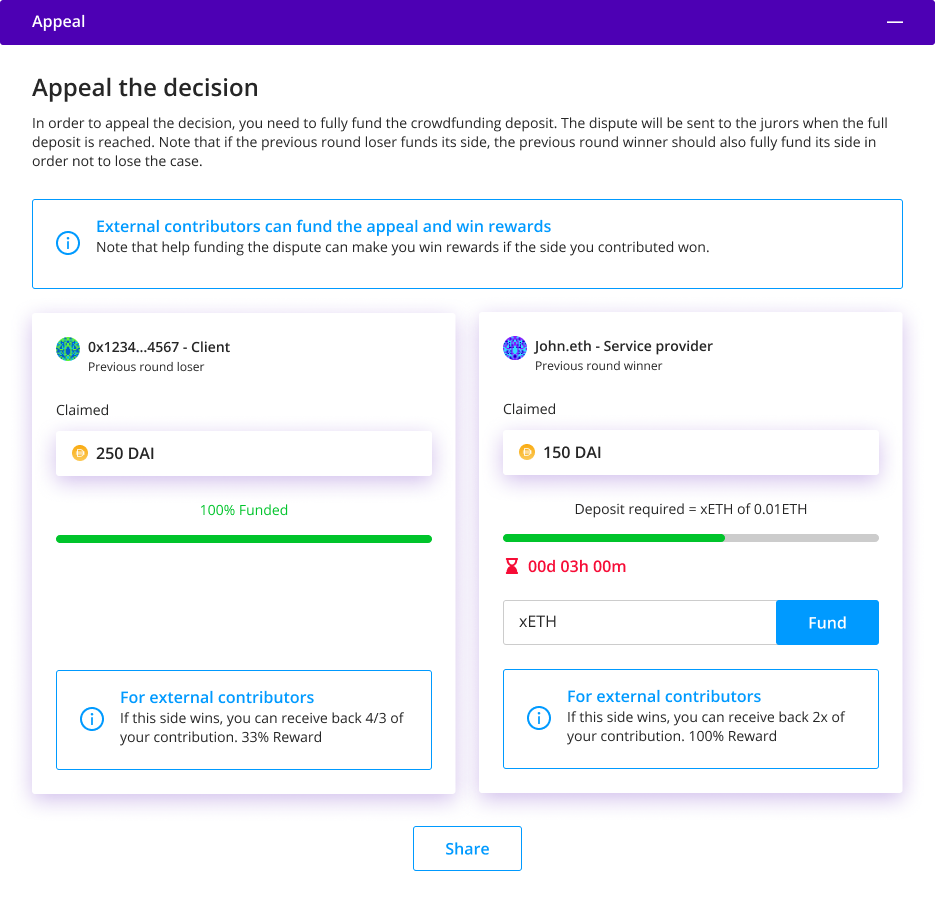The height and width of the screenshot is (902, 935).
Task: Collapse the Appeal panel with minus icon
Action: (x=894, y=22)
